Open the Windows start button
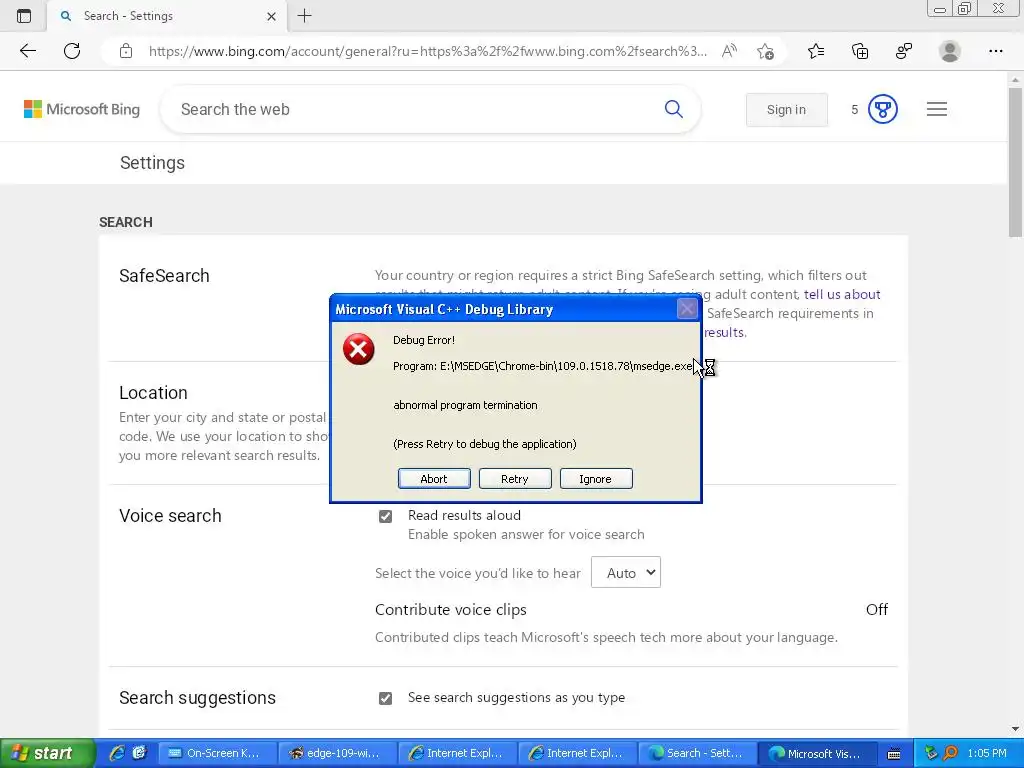Image resolution: width=1024 pixels, height=768 pixels. pyautogui.click(x=47, y=753)
